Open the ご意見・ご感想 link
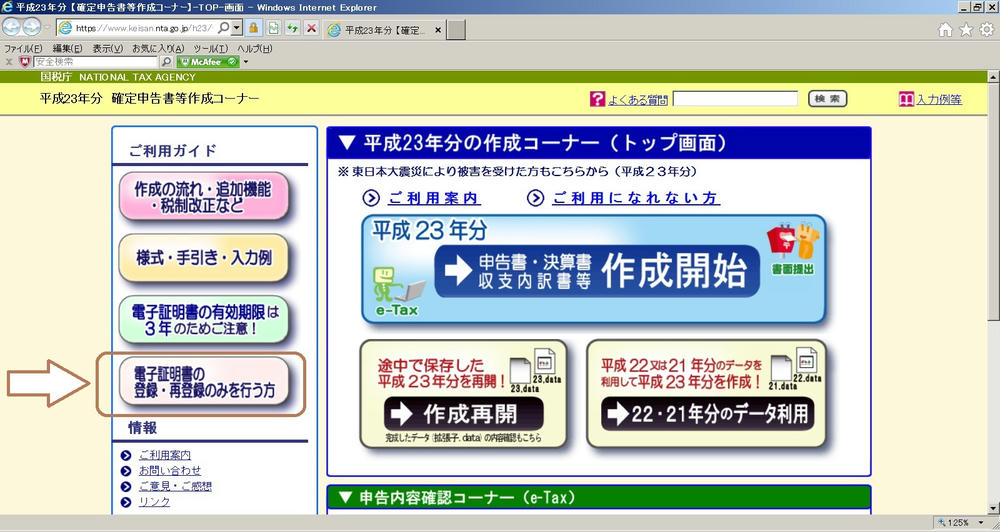The image size is (1000, 532). click(175, 486)
